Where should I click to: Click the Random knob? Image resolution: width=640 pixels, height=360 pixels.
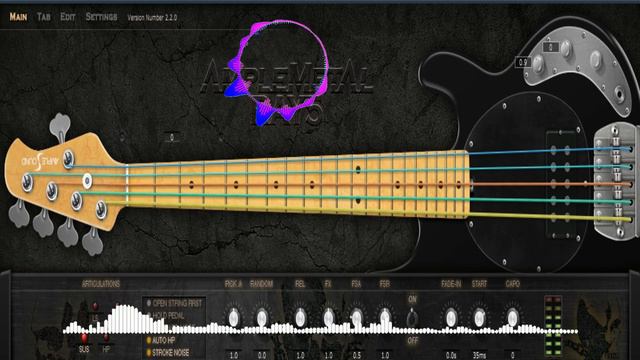point(262,318)
